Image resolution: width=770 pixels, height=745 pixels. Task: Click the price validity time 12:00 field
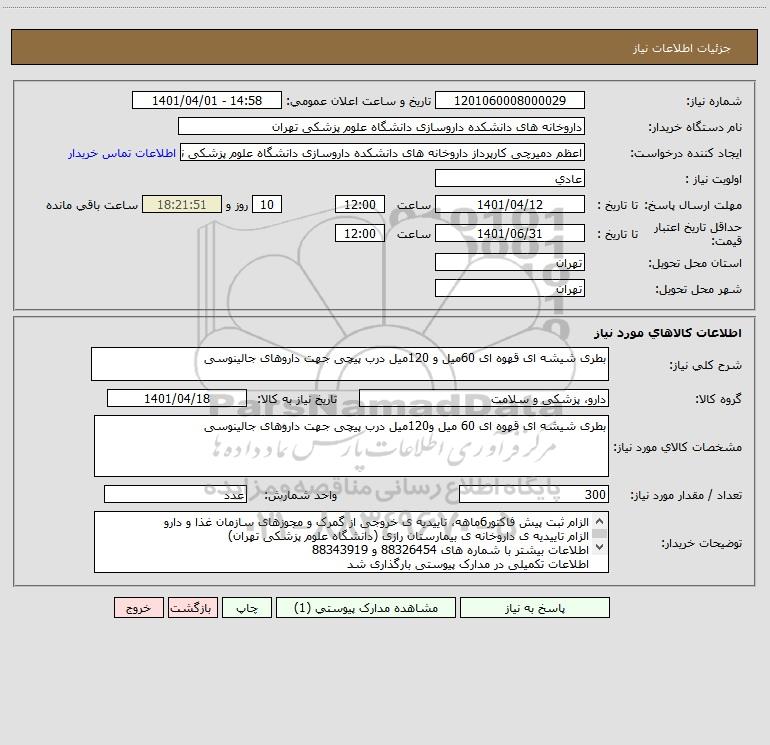(x=359, y=233)
